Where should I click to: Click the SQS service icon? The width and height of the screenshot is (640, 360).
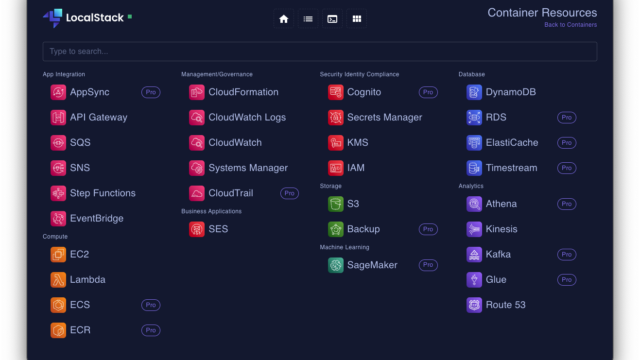point(58,143)
